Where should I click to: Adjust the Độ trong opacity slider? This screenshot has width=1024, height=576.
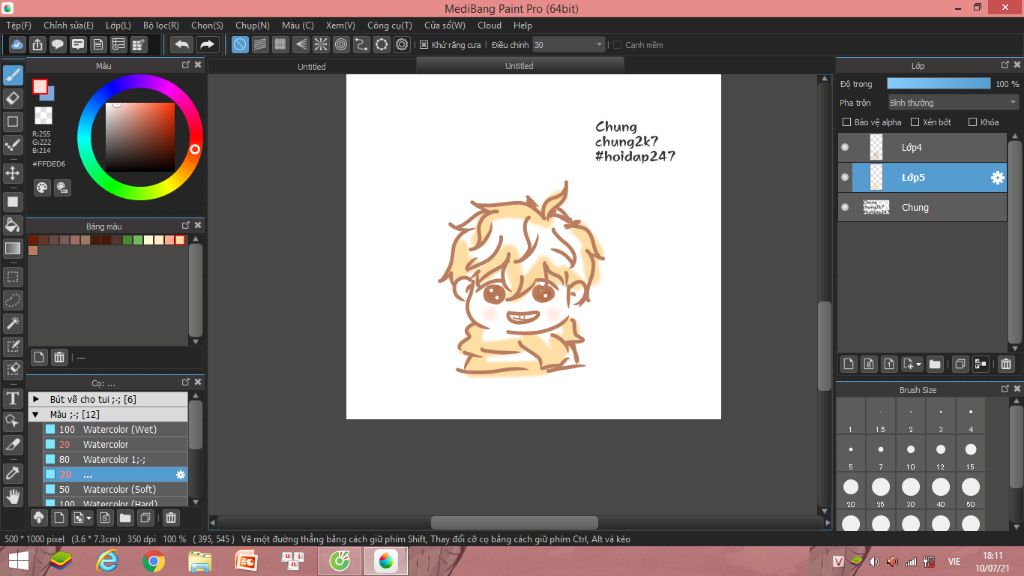938,84
